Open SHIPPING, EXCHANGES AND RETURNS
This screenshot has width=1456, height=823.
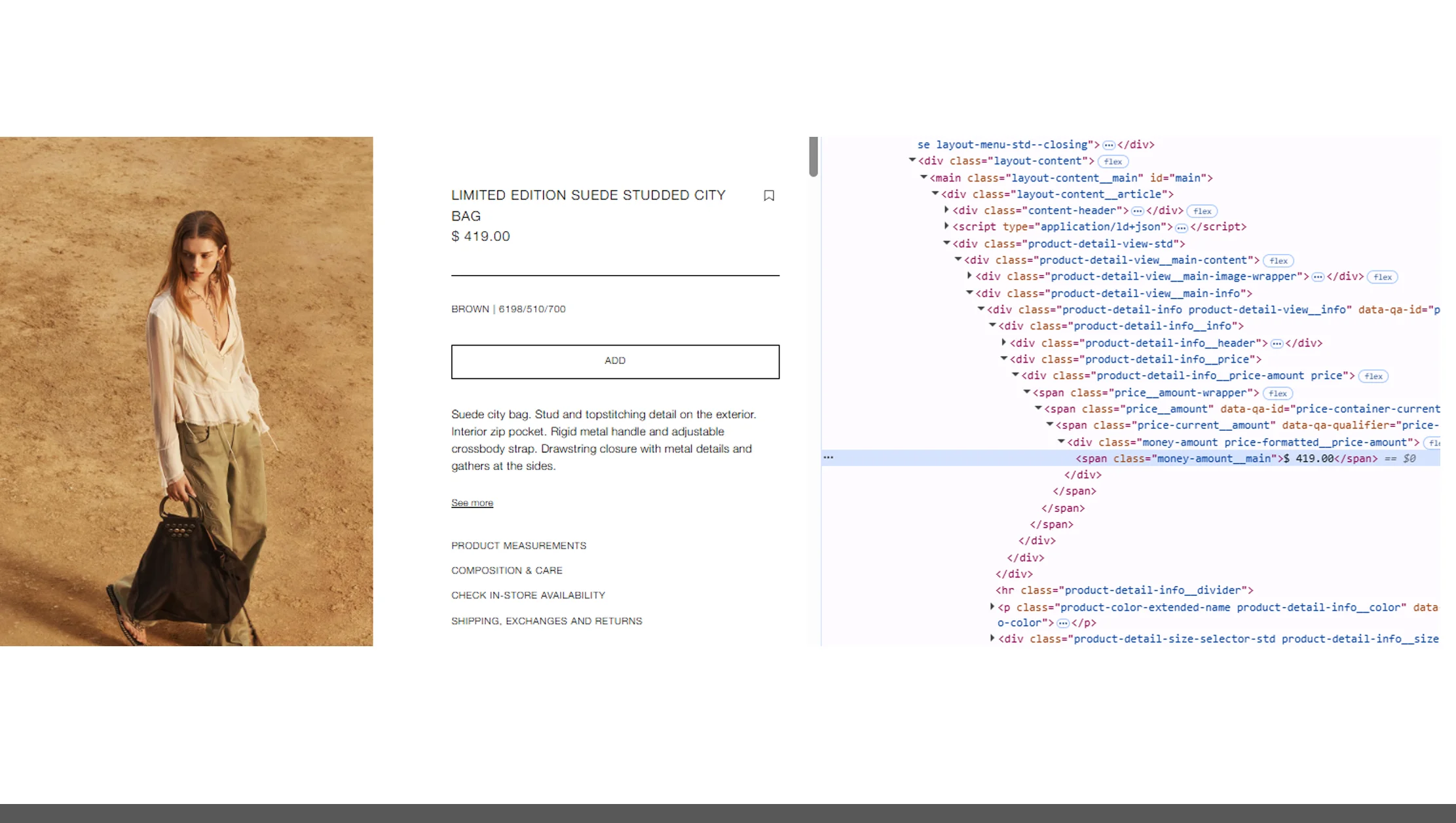tap(547, 621)
